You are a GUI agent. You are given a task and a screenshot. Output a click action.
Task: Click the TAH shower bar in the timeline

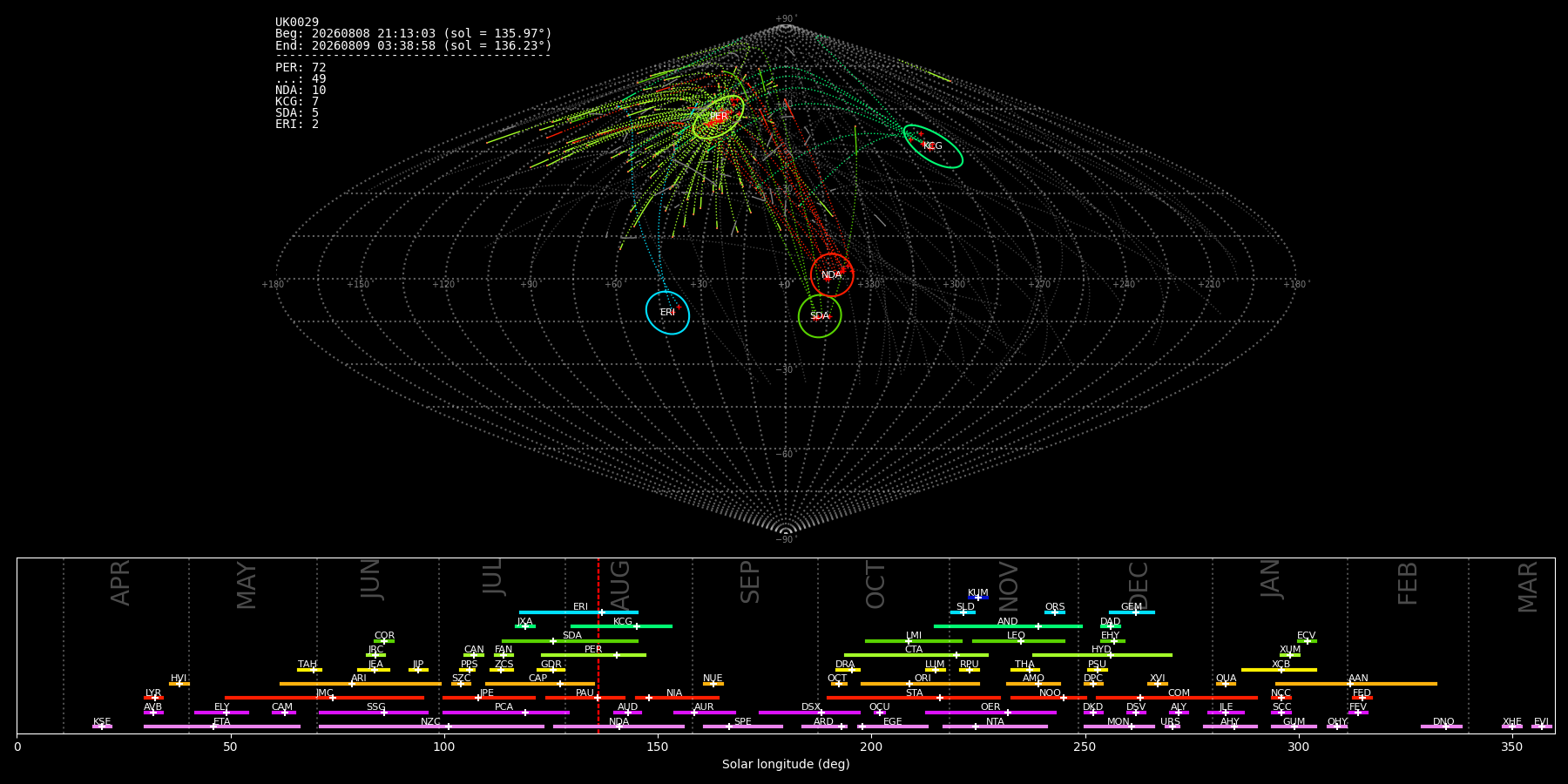pos(309,670)
